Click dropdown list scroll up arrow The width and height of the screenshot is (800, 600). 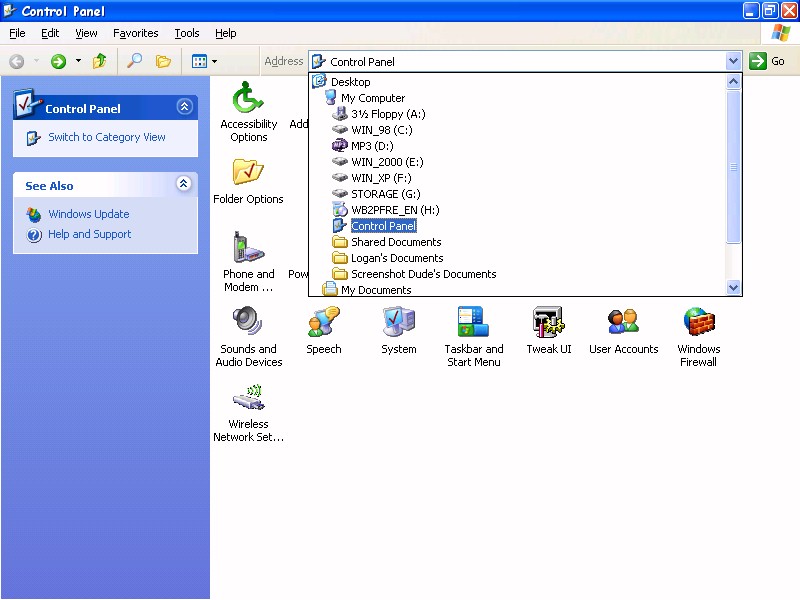click(x=733, y=82)
